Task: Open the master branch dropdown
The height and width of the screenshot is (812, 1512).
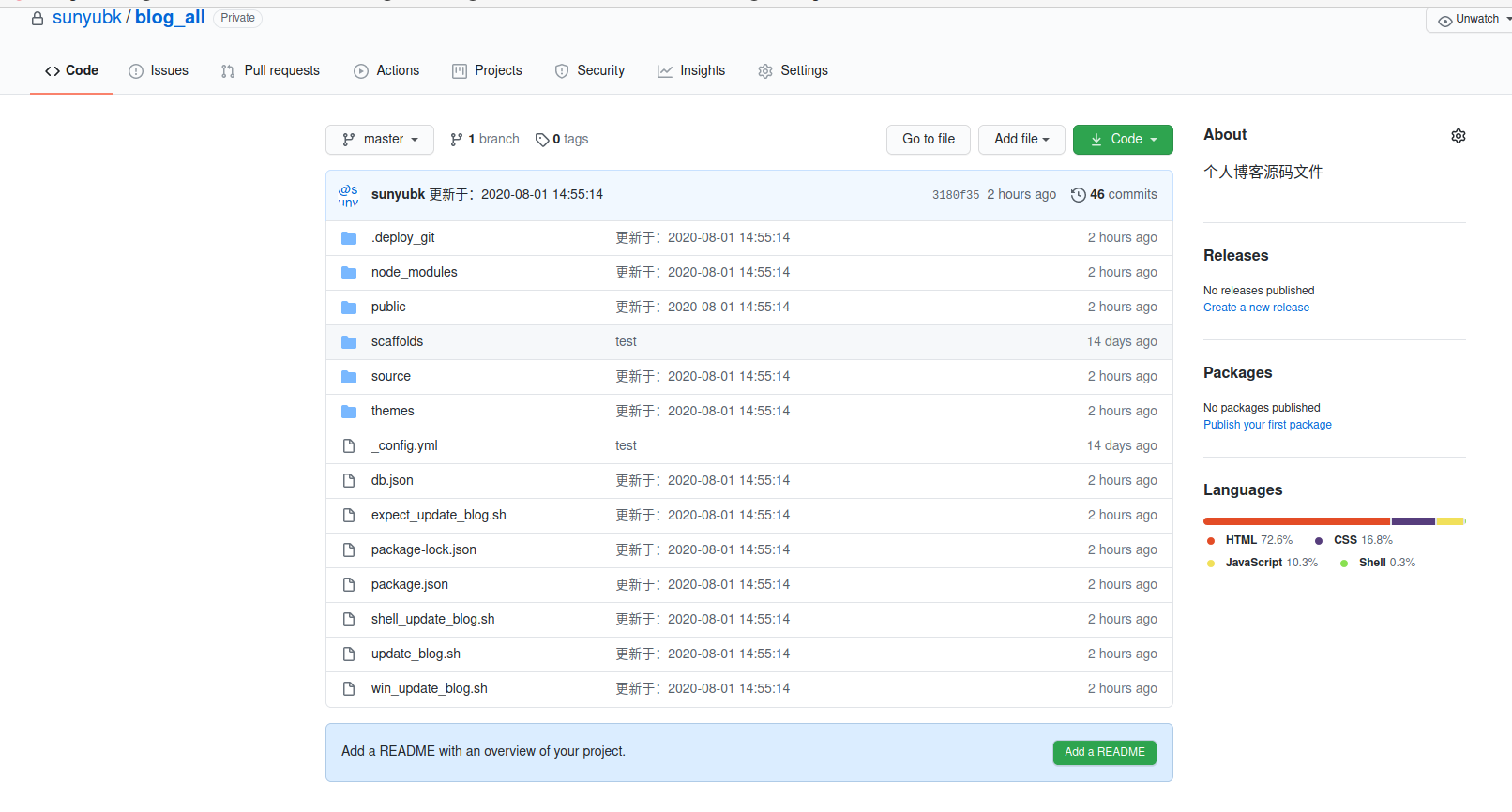Action: (380, 140)
